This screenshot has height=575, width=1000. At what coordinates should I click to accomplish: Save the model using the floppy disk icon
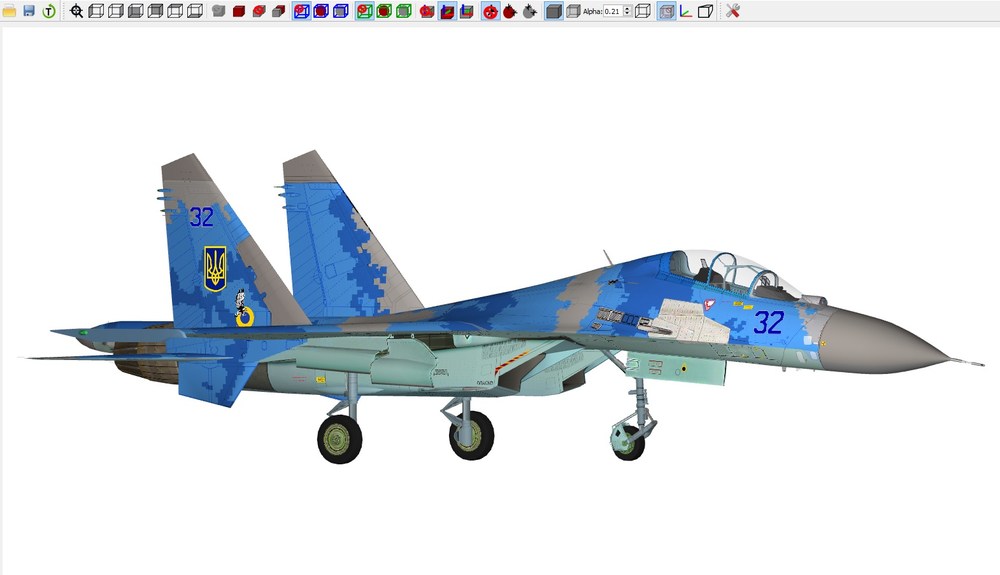(29, 11)
